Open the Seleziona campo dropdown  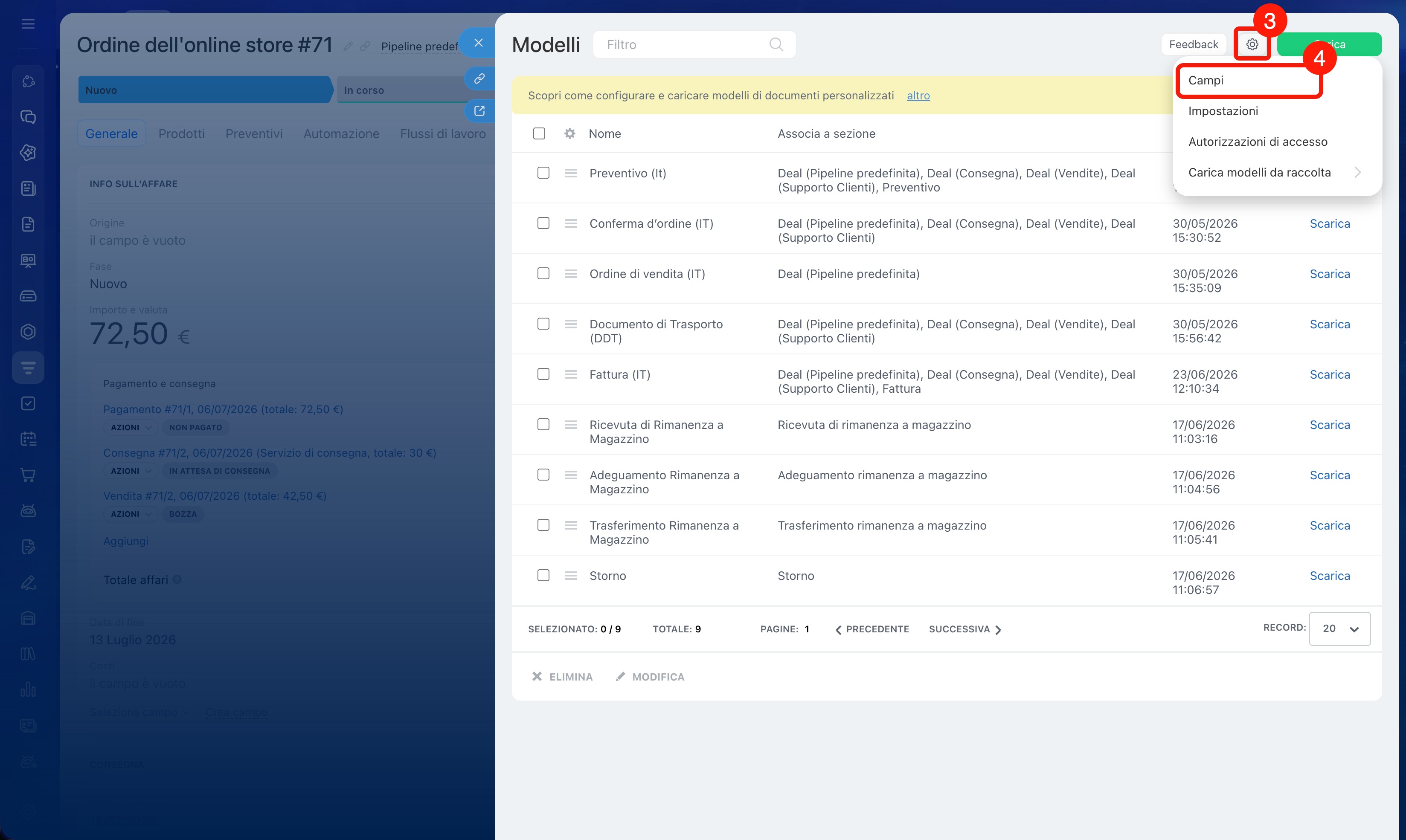click(140, 712)
